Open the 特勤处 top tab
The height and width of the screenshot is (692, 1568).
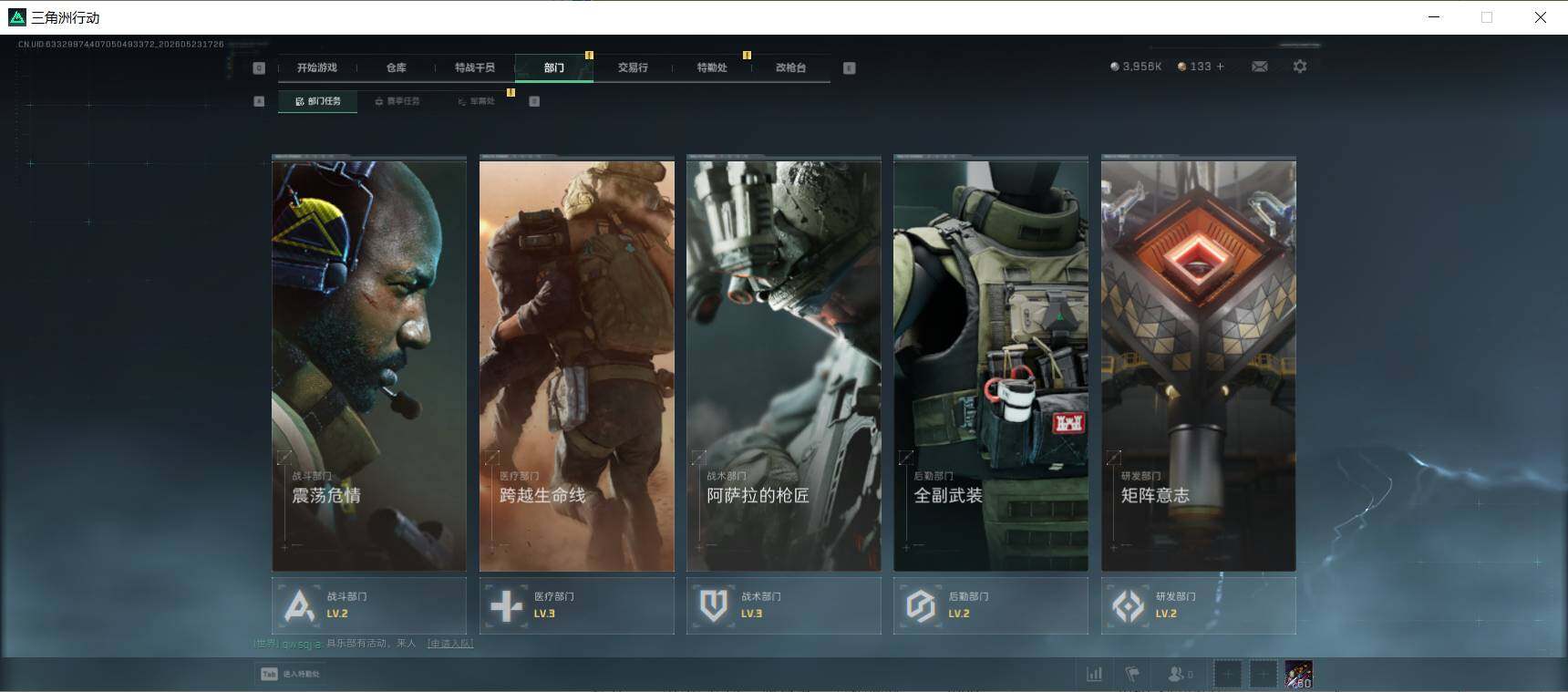click(711, 67)
